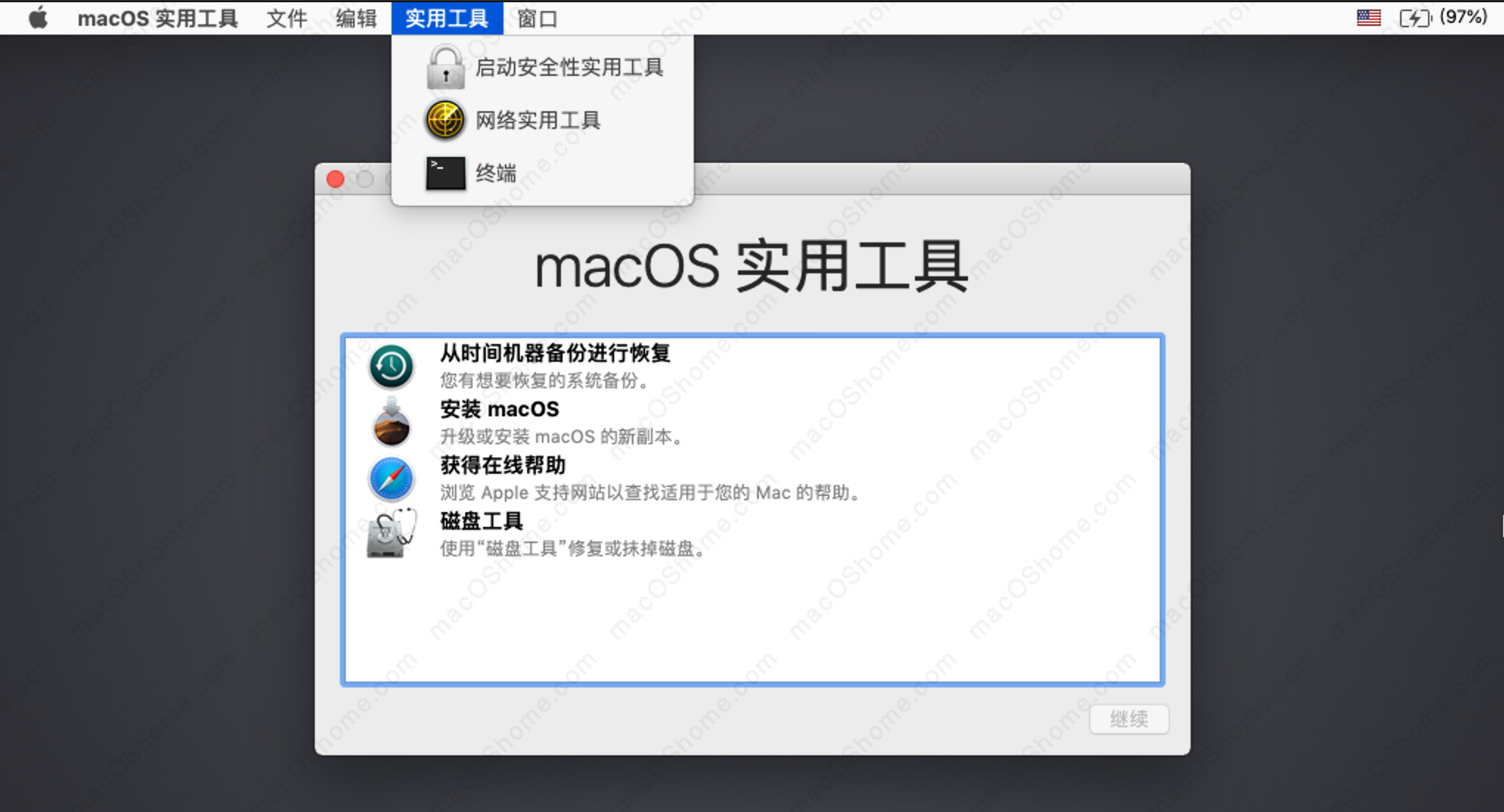1504x812 pixels.
Task: Click the lock icon in menu bar
Action: 442,66
